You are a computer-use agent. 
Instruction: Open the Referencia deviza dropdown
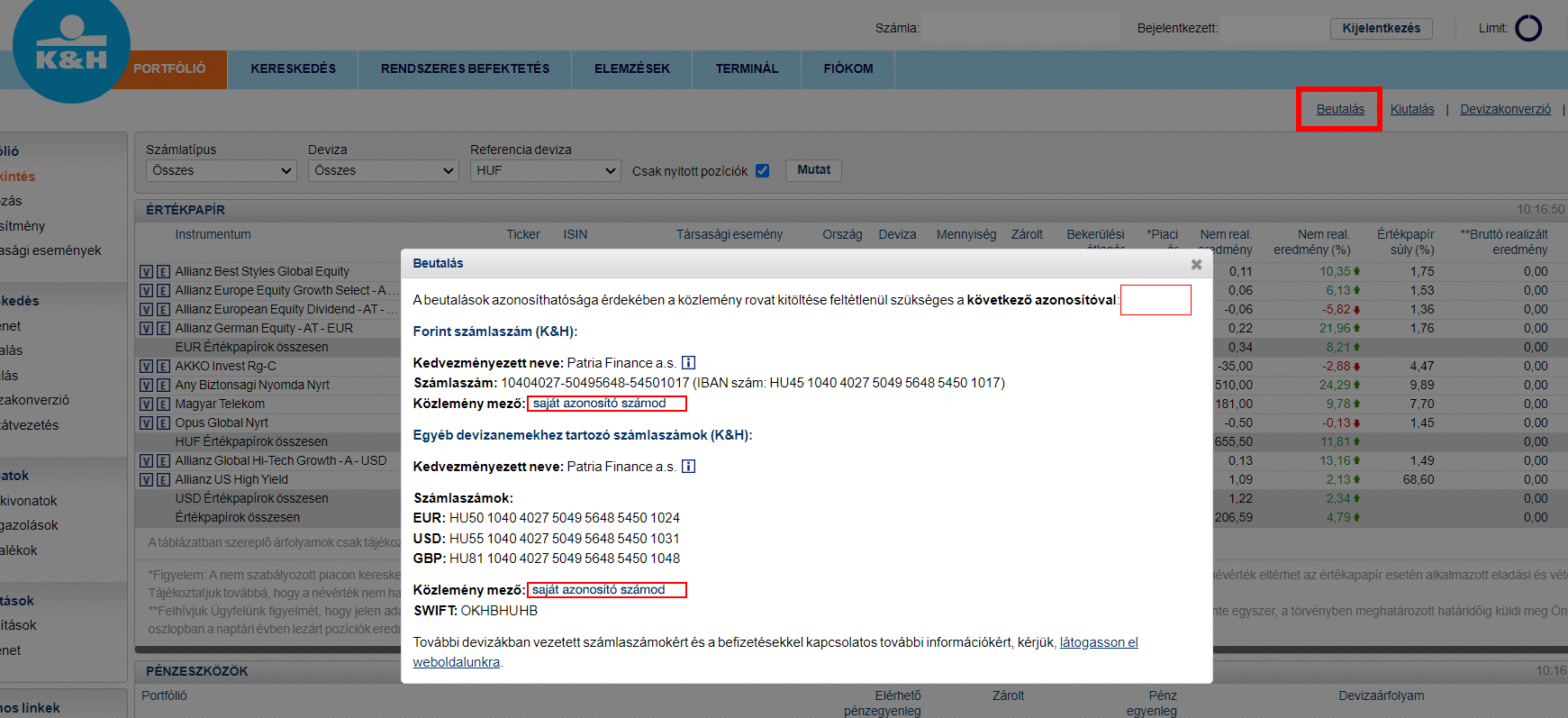[546, 170]
